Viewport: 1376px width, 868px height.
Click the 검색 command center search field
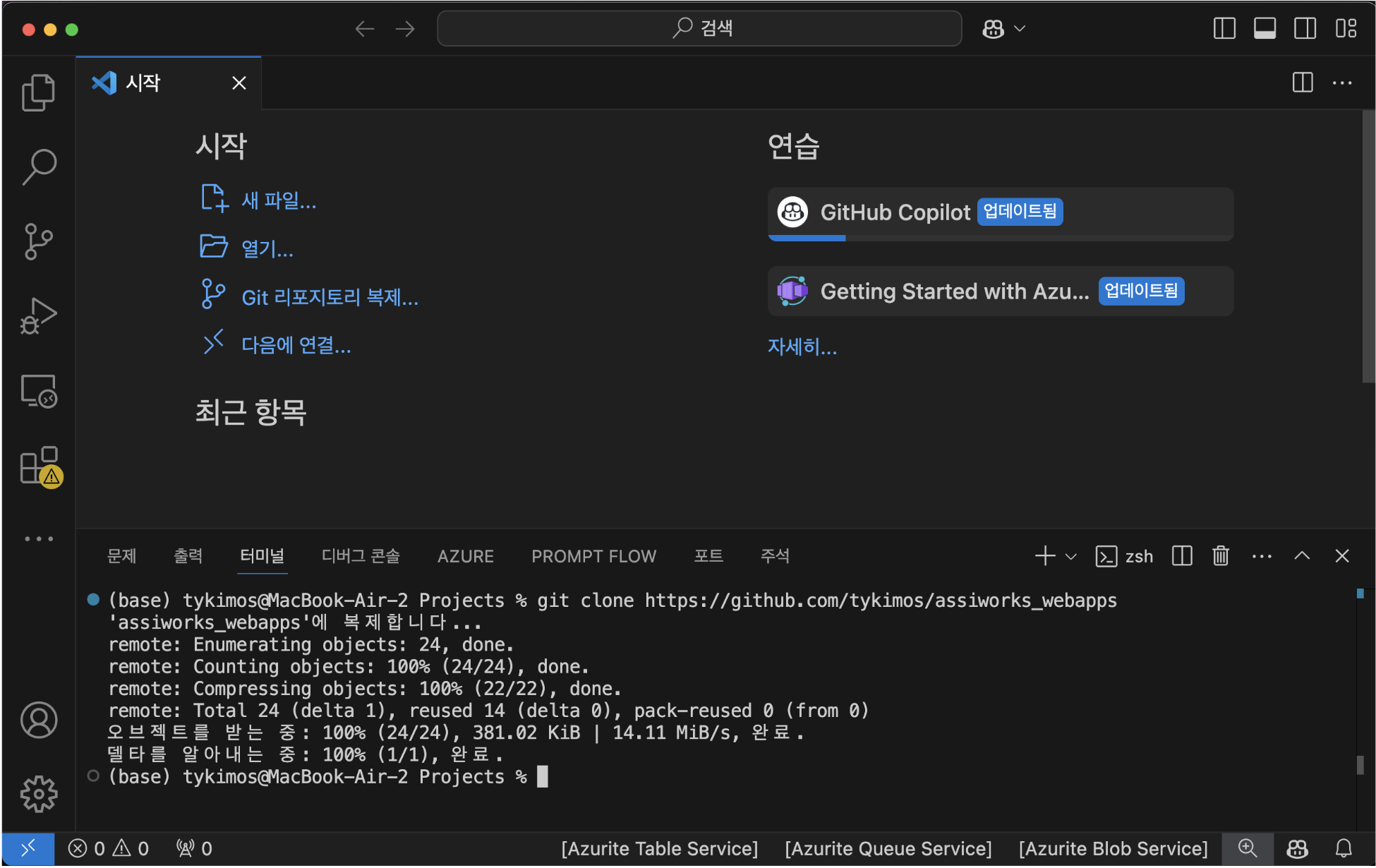[x=699, y=29]
